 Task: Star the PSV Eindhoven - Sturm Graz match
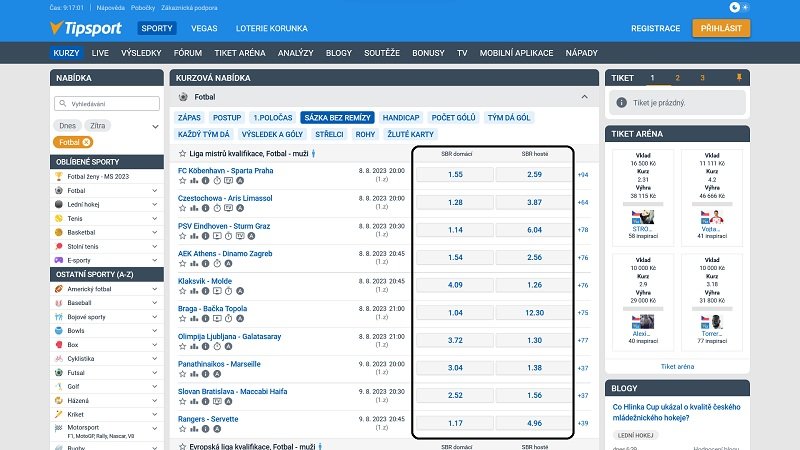pyautogui.click(x=182, y=236)
